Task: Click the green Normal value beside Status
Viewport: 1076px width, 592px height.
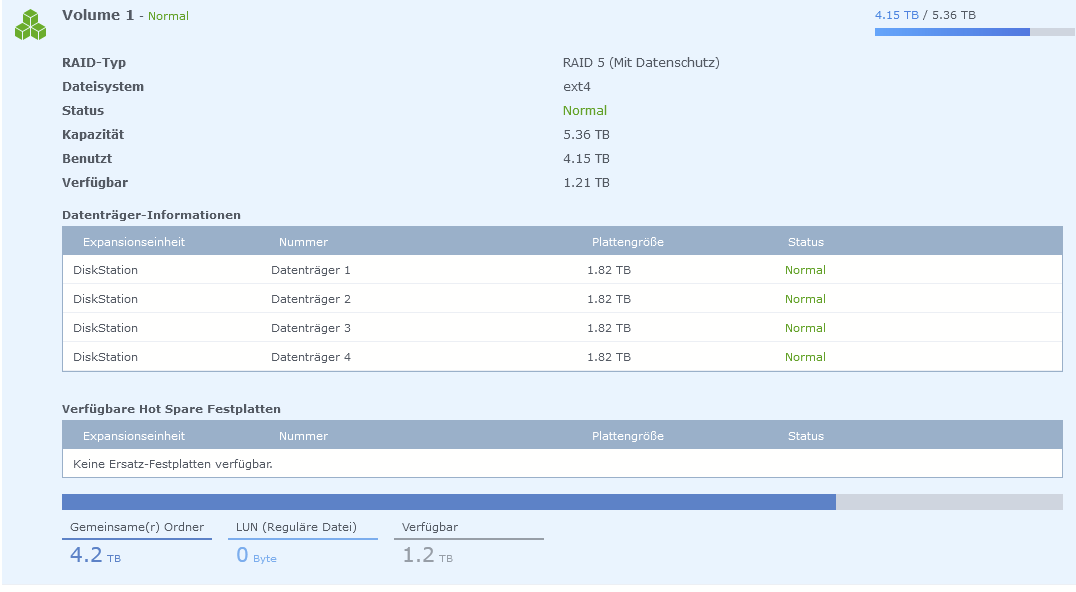Action: (x=585, y=110)
